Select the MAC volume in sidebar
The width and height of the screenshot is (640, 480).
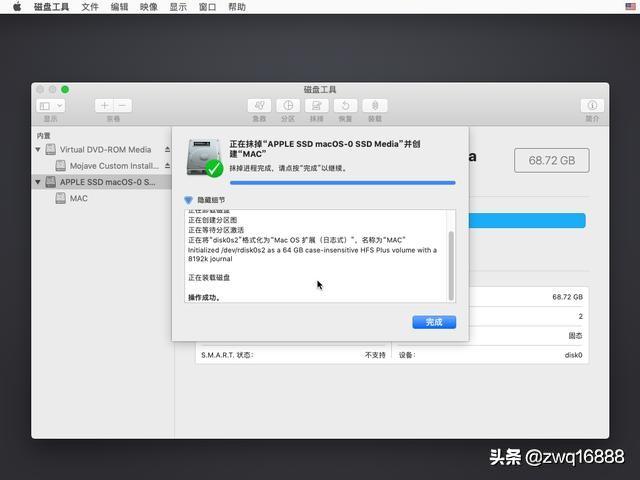(x=79, y=198)
